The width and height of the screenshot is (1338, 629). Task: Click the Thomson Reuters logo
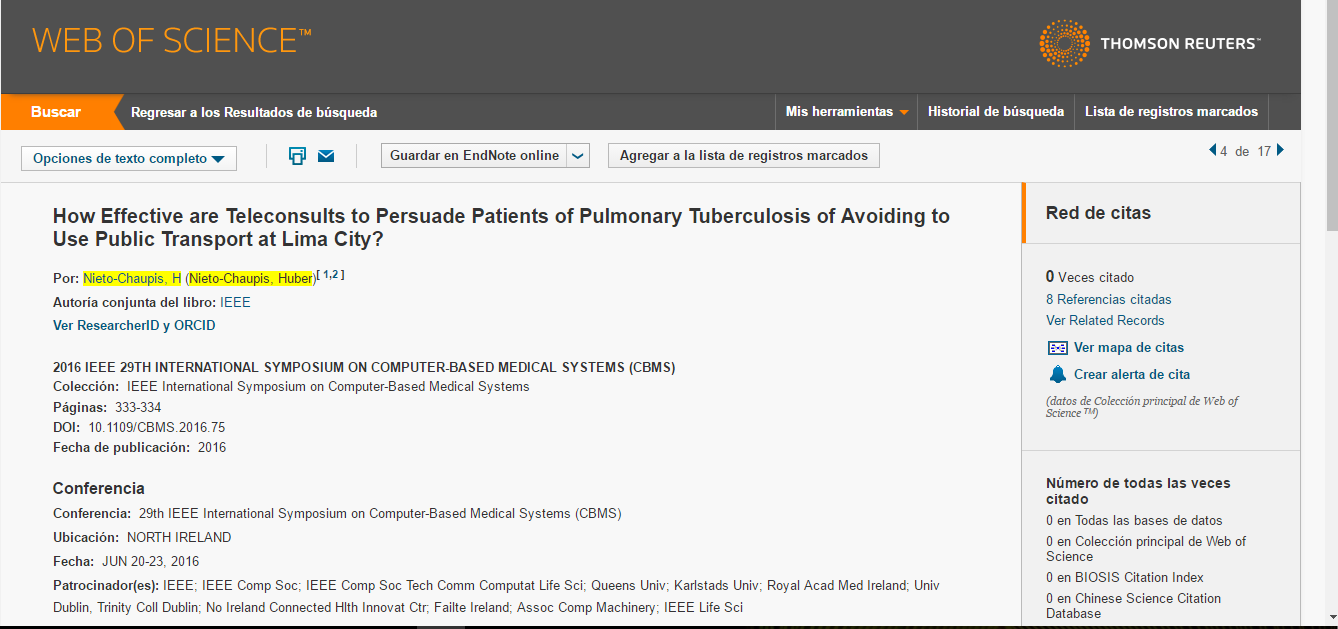point(1150,44)
